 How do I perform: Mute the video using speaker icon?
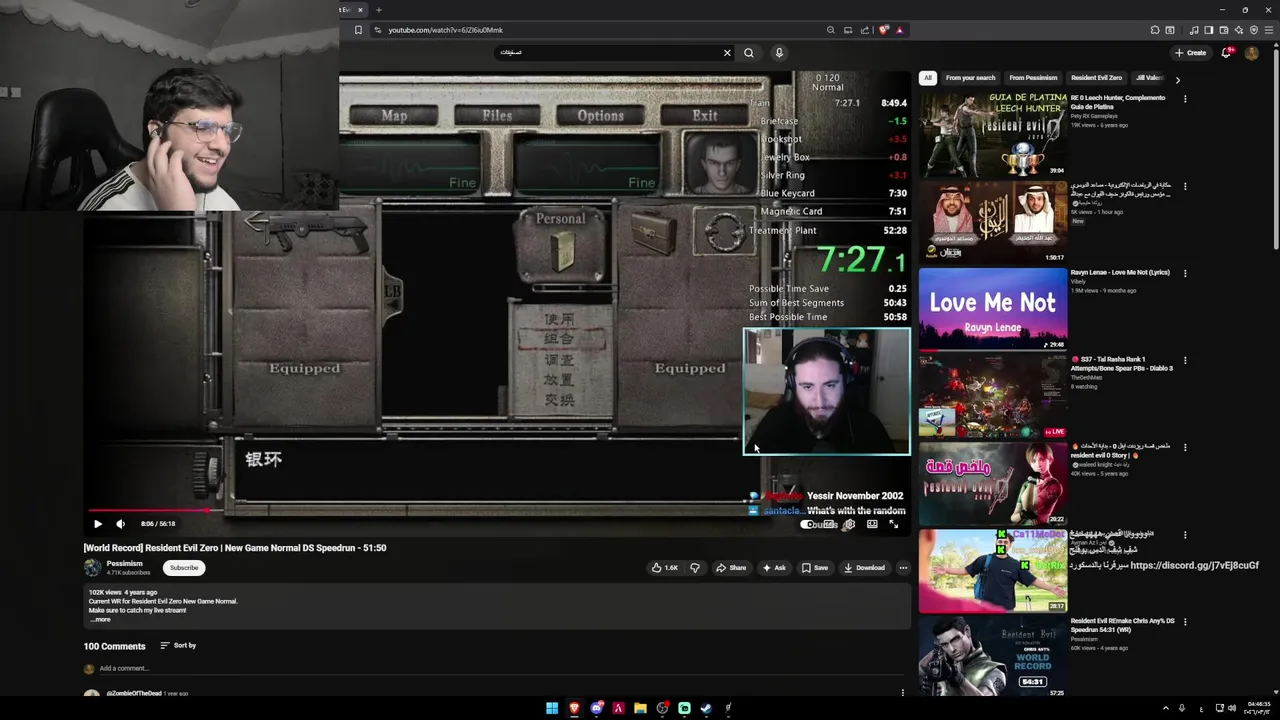pyautogui.click(x=120, y=524)
